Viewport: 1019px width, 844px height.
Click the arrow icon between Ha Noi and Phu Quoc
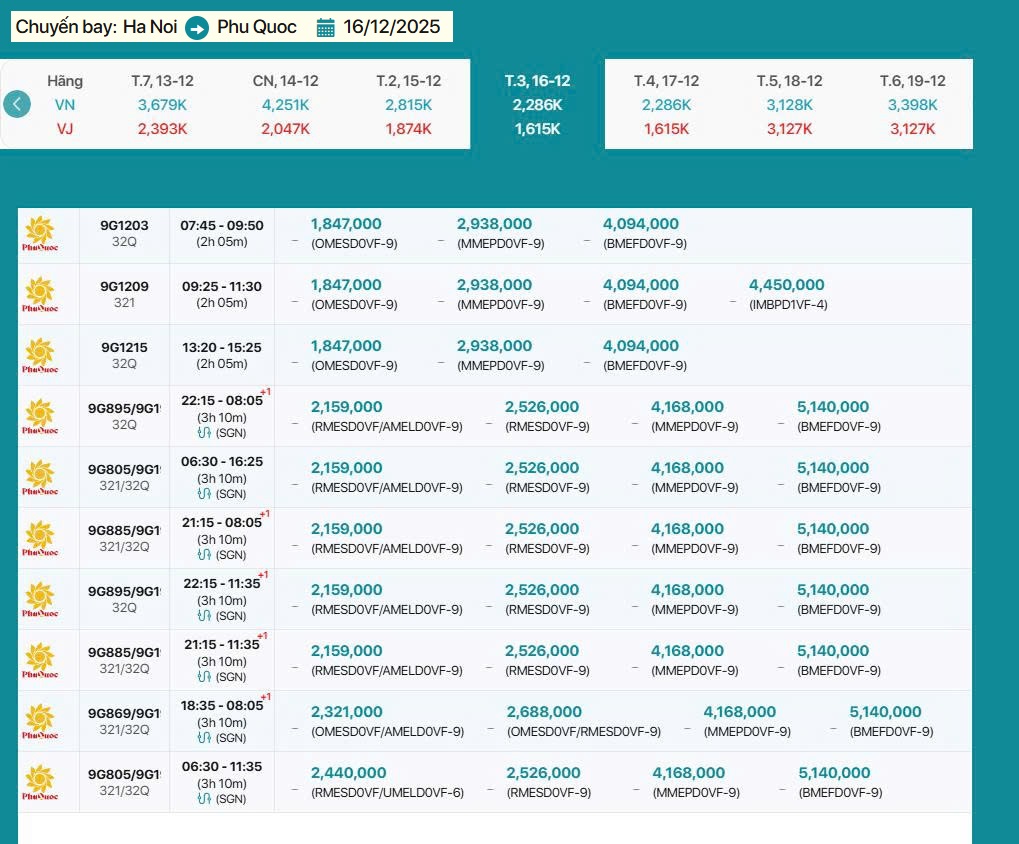197,28
